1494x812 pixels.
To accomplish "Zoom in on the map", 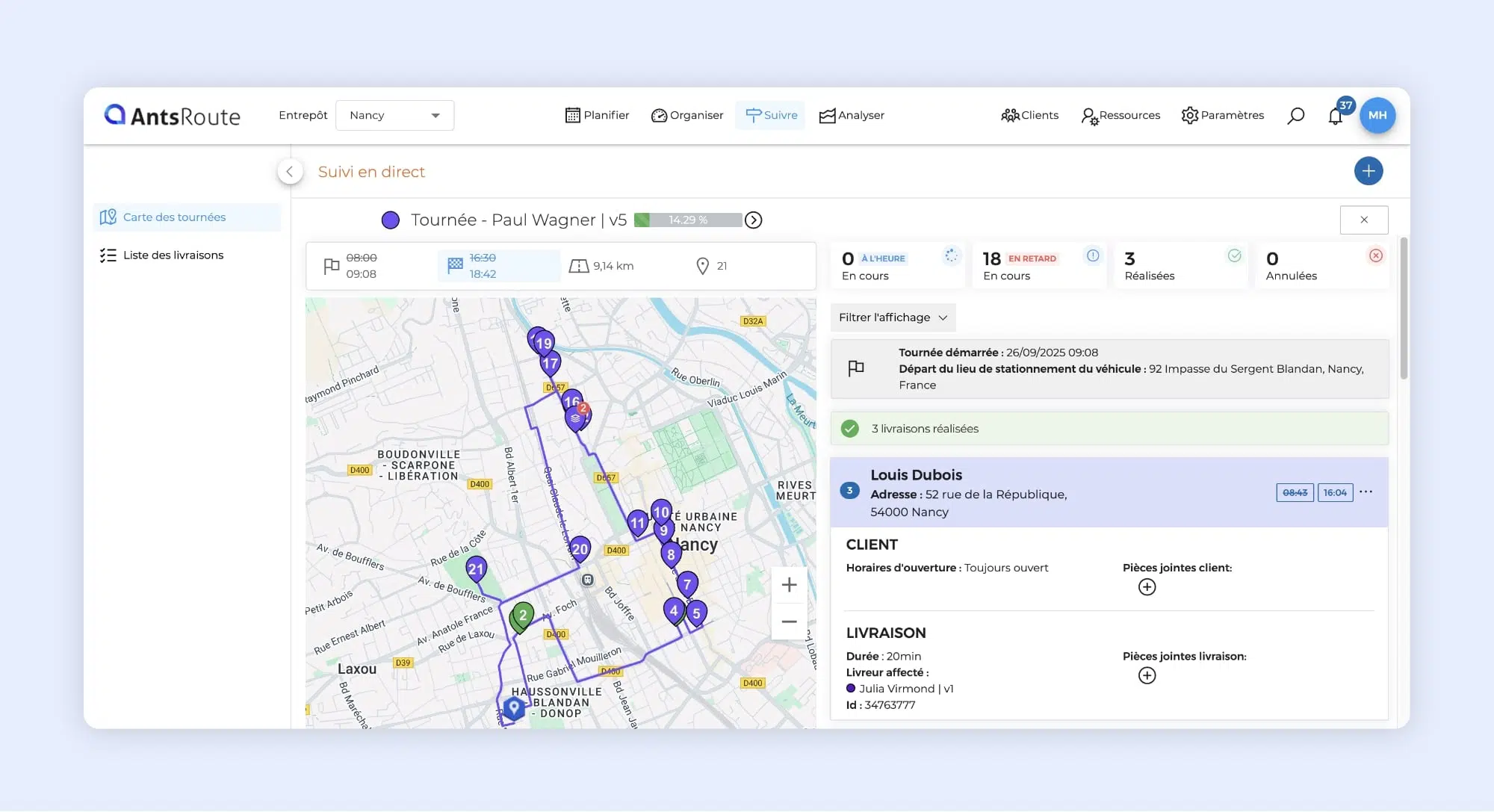I will [x=789, y=585].
